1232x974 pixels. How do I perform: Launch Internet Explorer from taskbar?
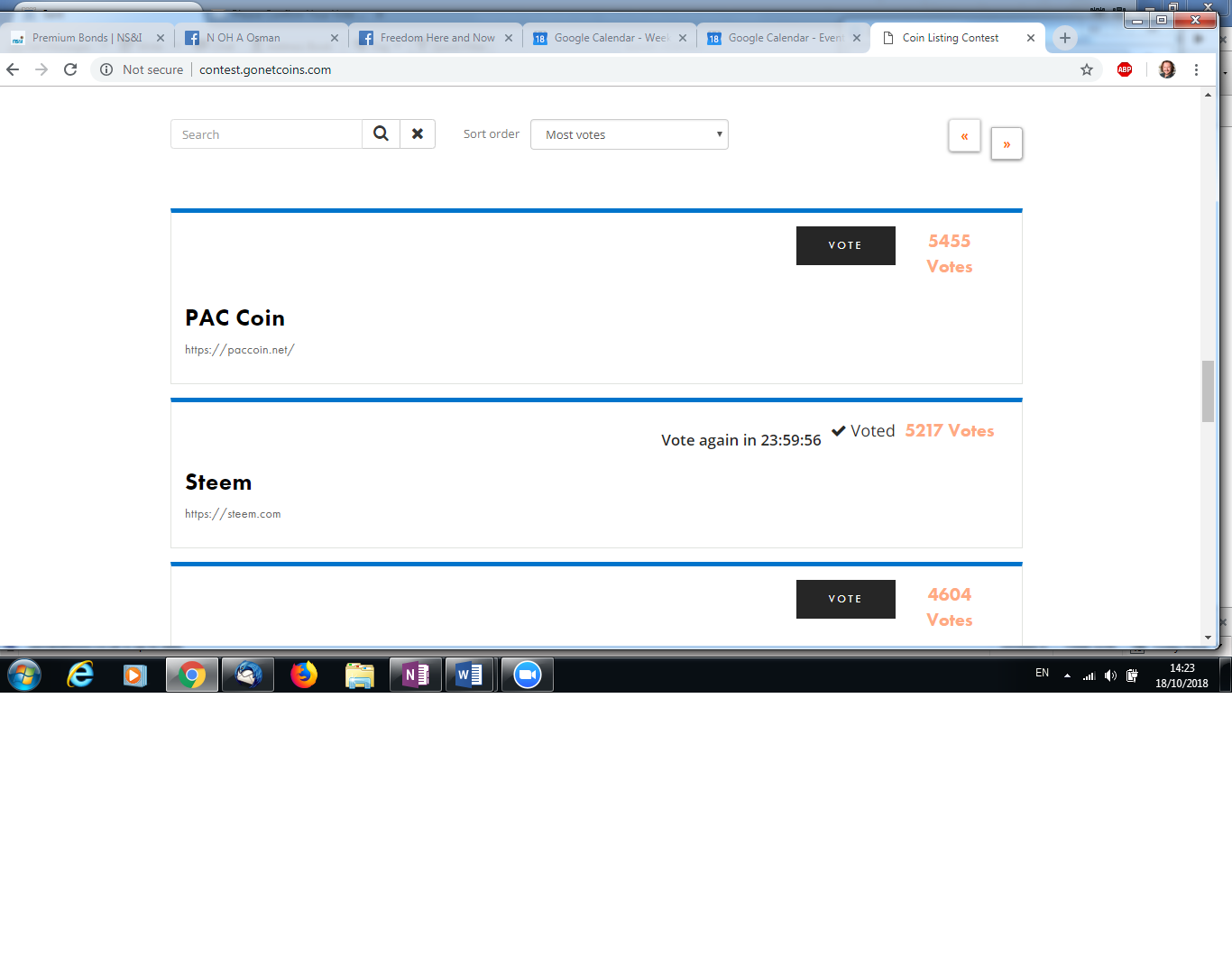pyautogui.click(x=81, y=675)
